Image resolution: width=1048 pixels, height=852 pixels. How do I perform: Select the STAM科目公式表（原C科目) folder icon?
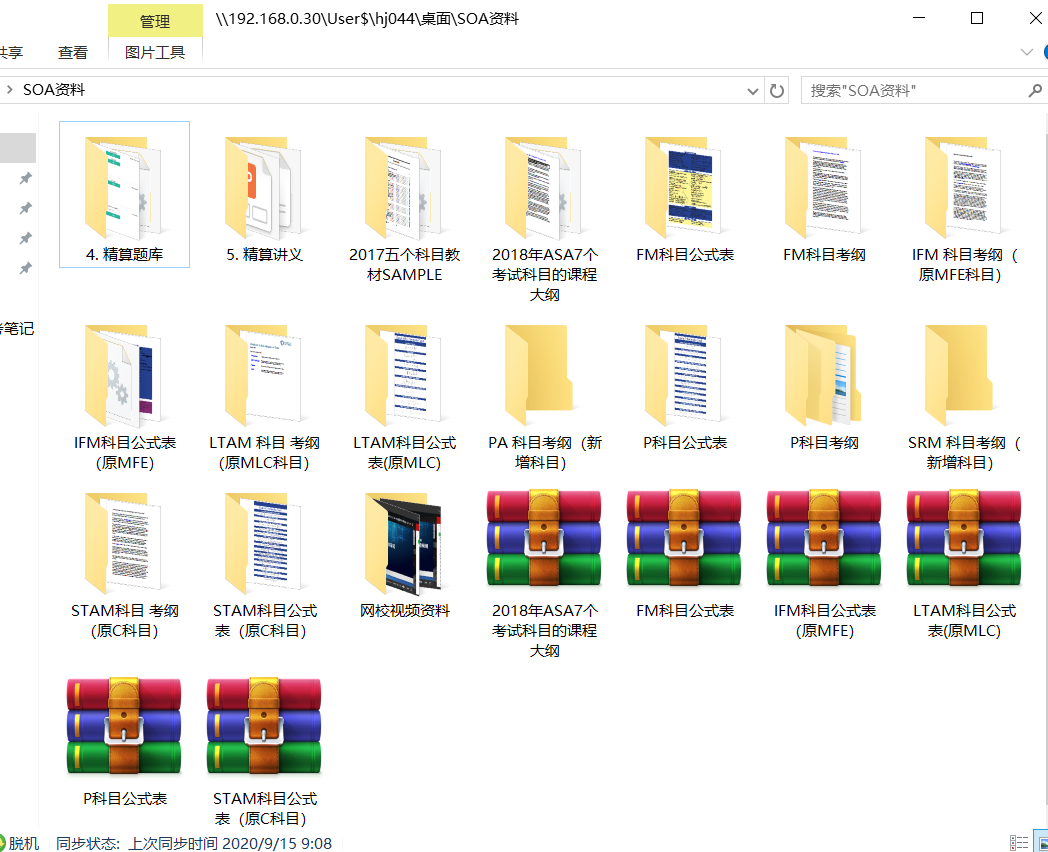pos(264,544)
